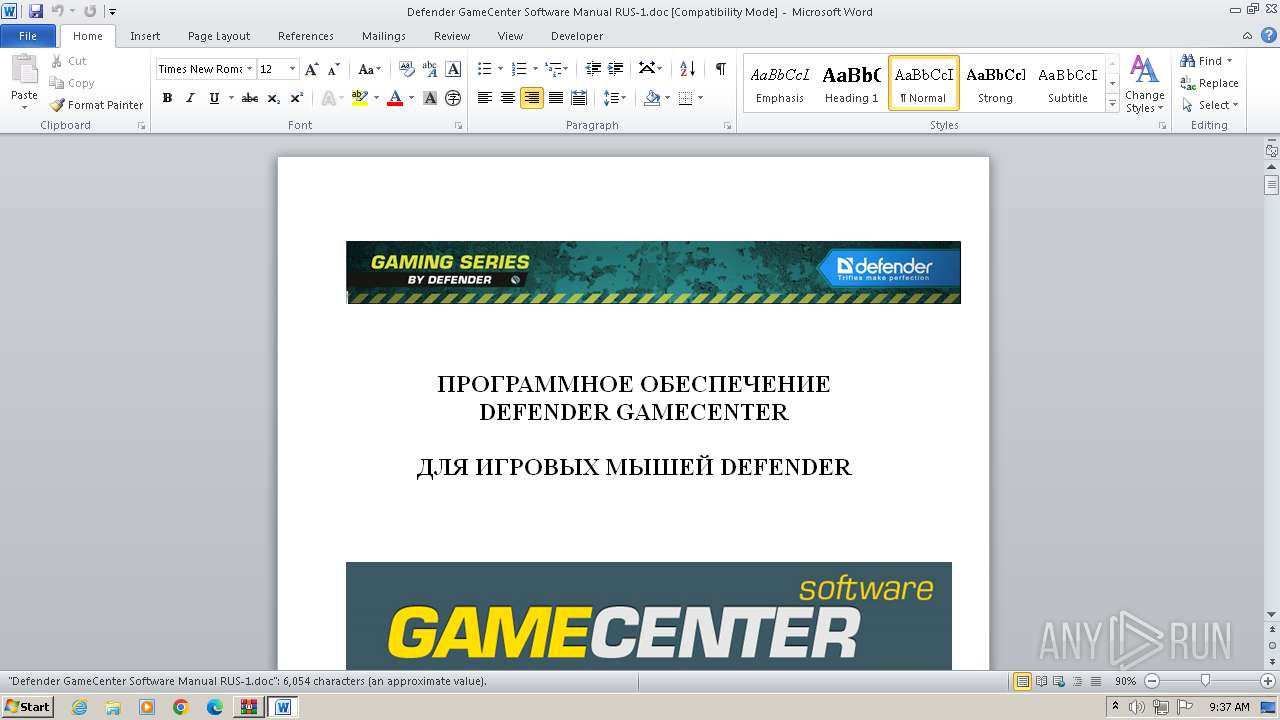
Task: Click the Distributed alignment icon
Action: point(578,98)
